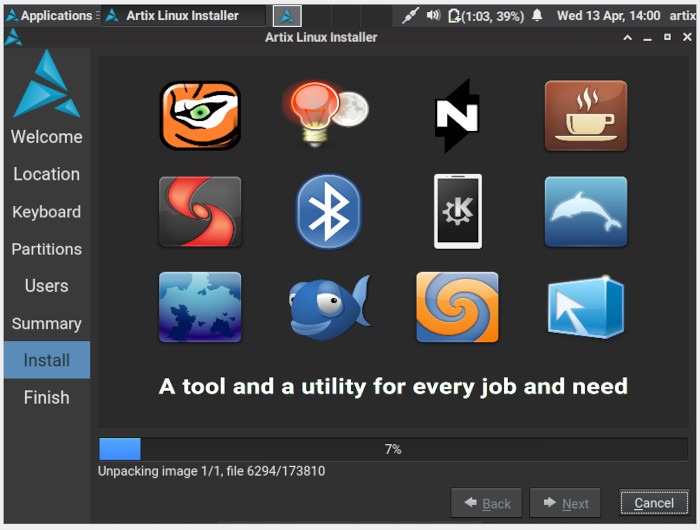The height and width of the screenshot is (530, 700).
Task: Click the 'Unpacking image 1/1' status text
Action: [x=212, y=471]
